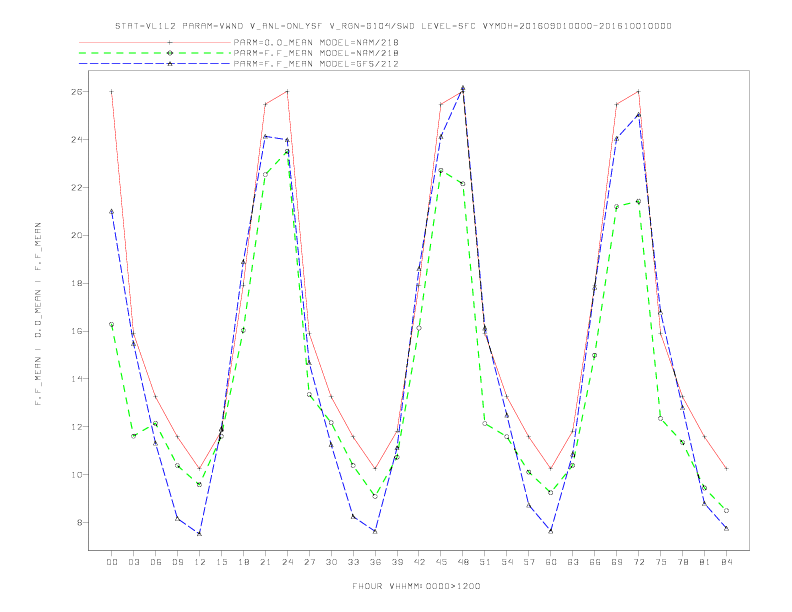Image resolution: width=792 pixels, height=612 pixels.
Task: Click x-axis forecast hour label 27
Action: (x=309, y=562)
